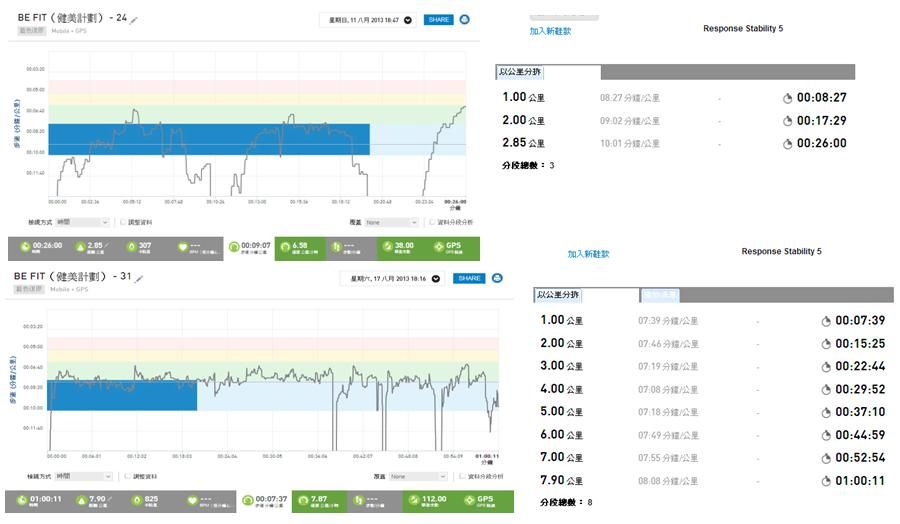This screenshot has width=900, height=524.
Task: Click the 2.85 distance icon
Action: pyautogui.click(x=80, y=247)
